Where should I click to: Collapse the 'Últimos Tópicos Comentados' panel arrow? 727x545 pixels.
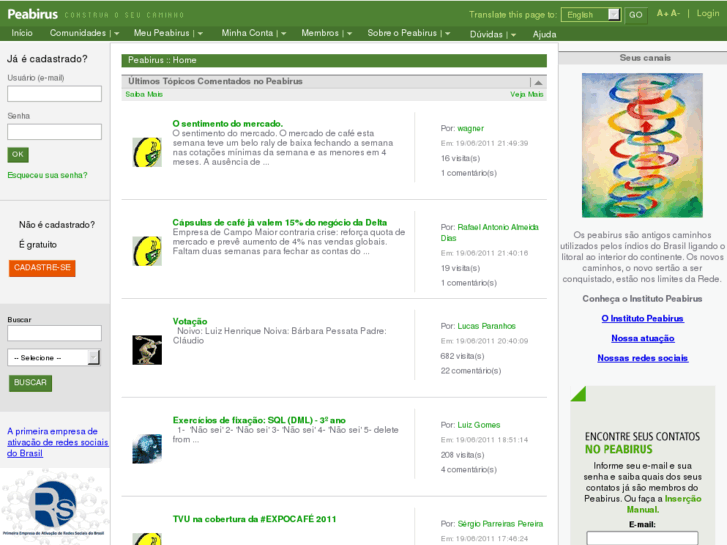[x=538, y=83]
